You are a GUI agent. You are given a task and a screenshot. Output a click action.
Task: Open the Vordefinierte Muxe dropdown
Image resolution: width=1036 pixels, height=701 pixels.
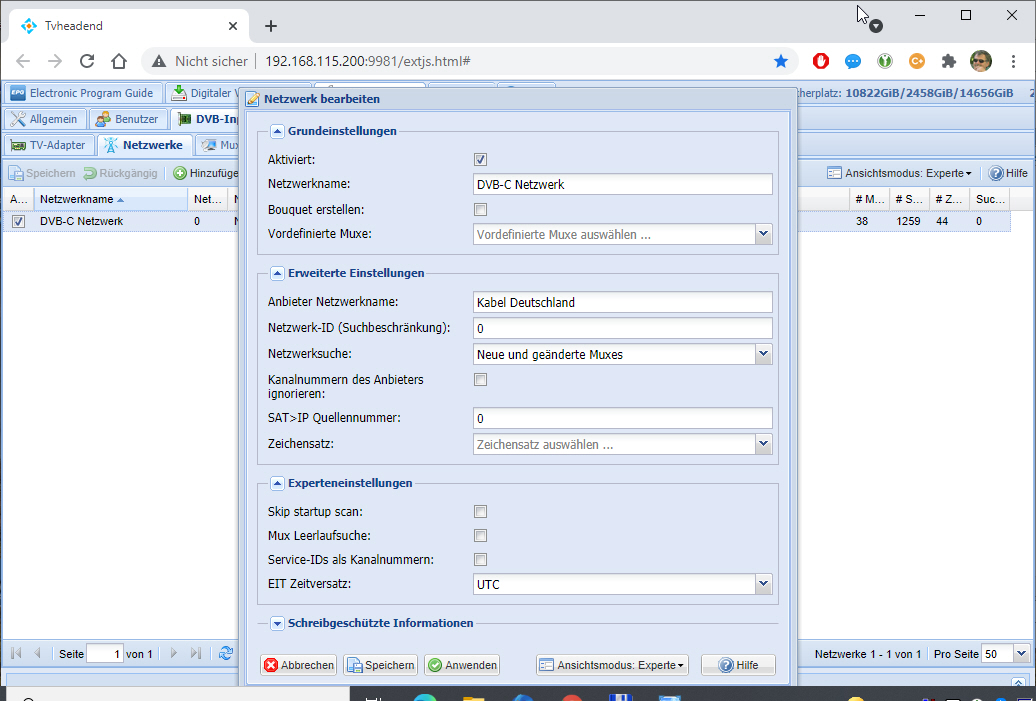[x=764, y=234]
